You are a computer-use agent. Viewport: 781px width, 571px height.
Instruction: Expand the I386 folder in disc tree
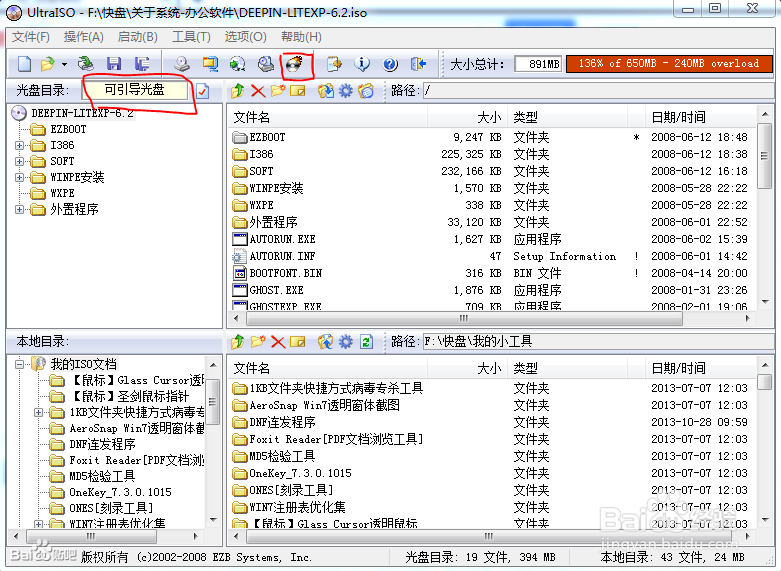click(x=19, y=145)
